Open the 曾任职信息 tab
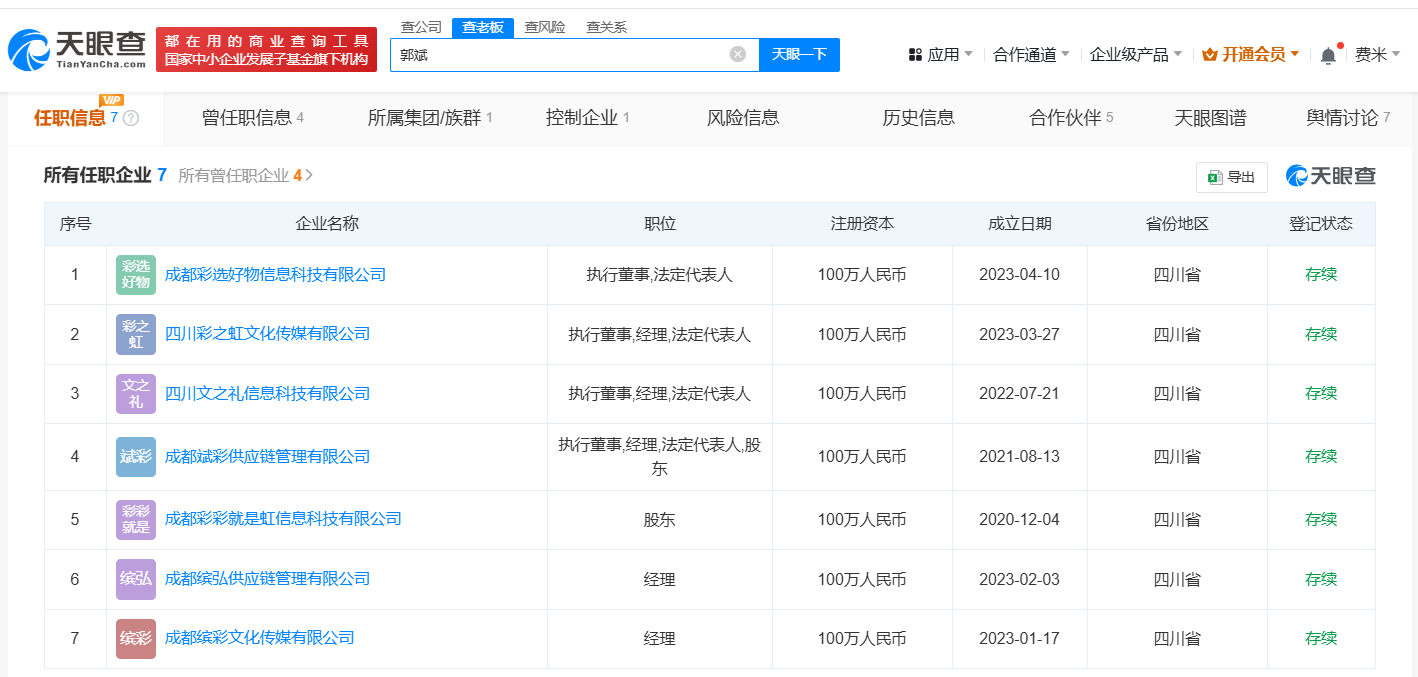The height and width of the screenshot is (677, 1418). [253, 118]
